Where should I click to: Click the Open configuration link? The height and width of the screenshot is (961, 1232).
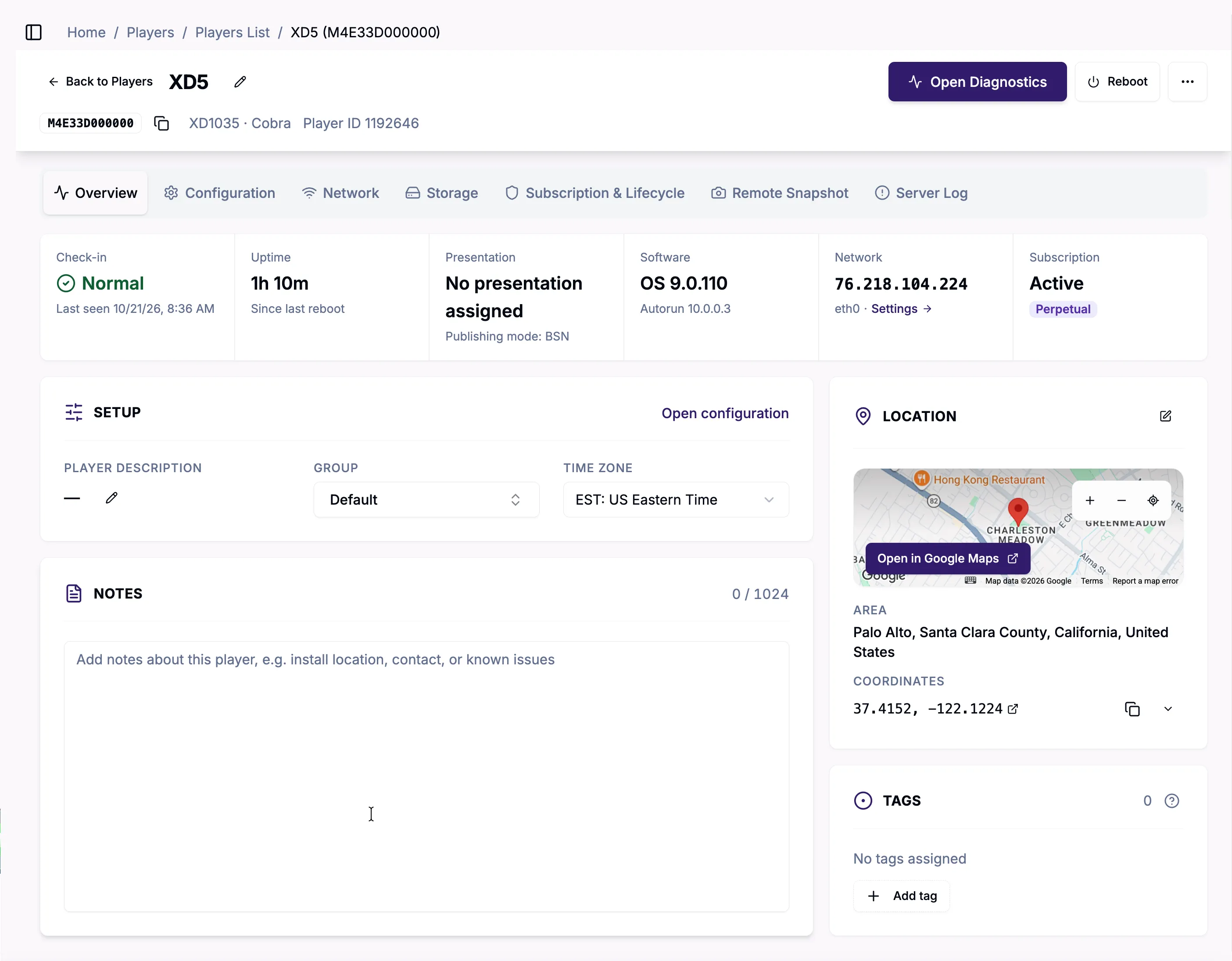coord(725,413)
